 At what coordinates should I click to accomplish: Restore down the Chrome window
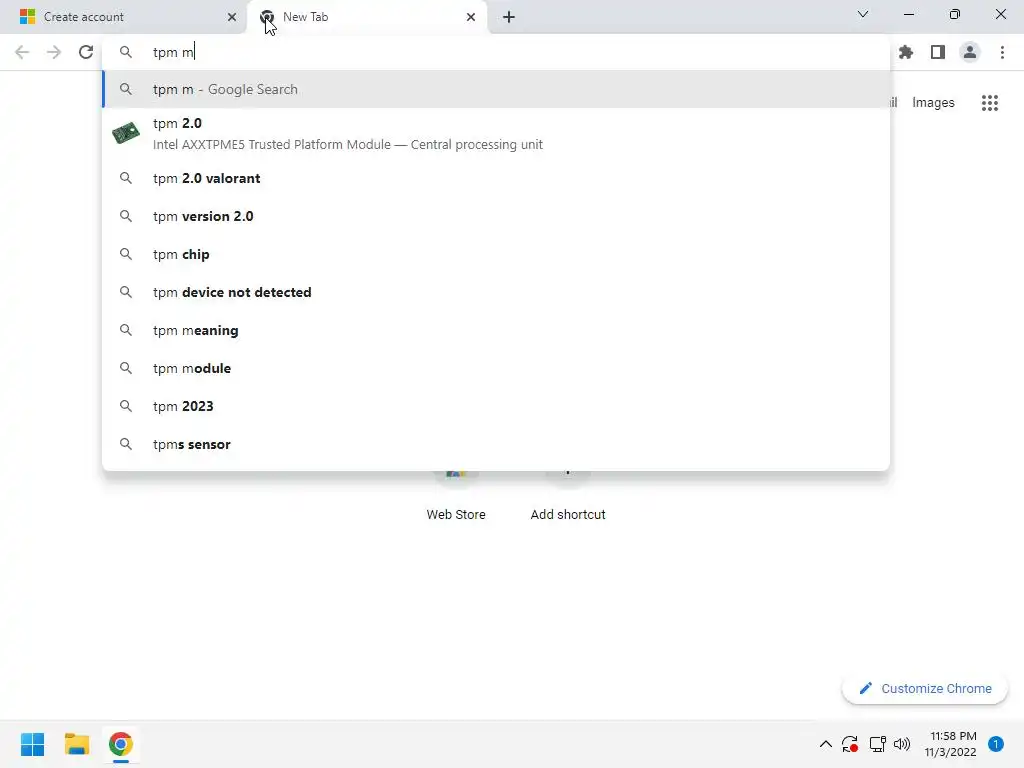(x=955, y=14)
